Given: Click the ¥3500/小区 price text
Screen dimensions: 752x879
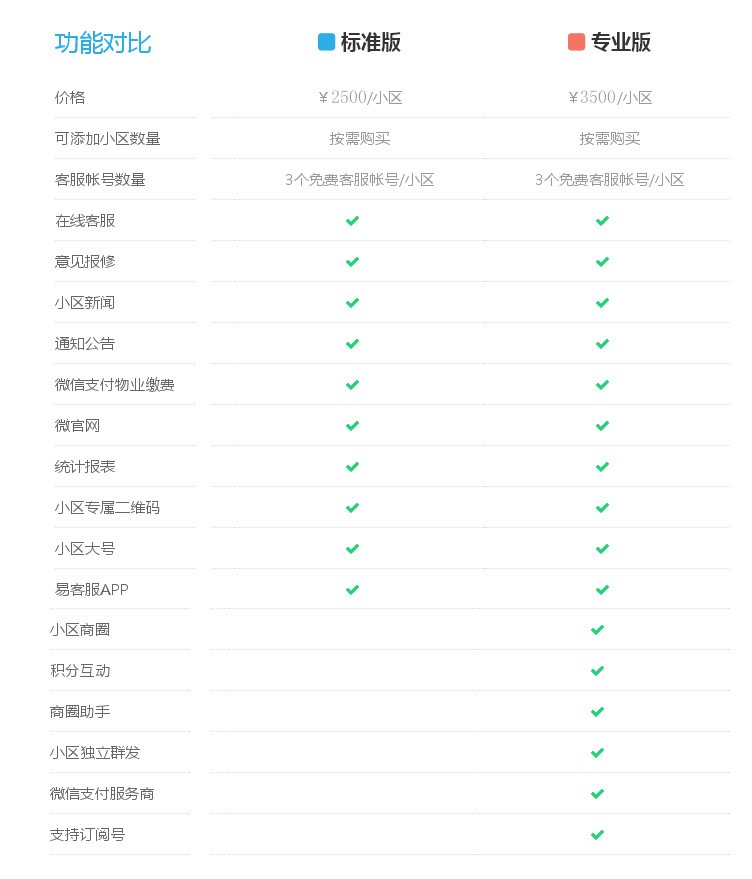Looking at the screenshot, I should [610, 98].
